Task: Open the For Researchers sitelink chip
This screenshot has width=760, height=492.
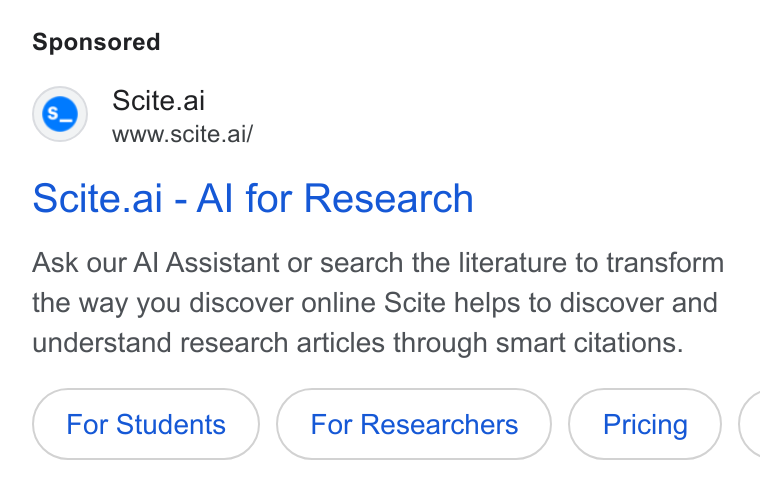Action: pyautogui.click(x=414, y=424)
